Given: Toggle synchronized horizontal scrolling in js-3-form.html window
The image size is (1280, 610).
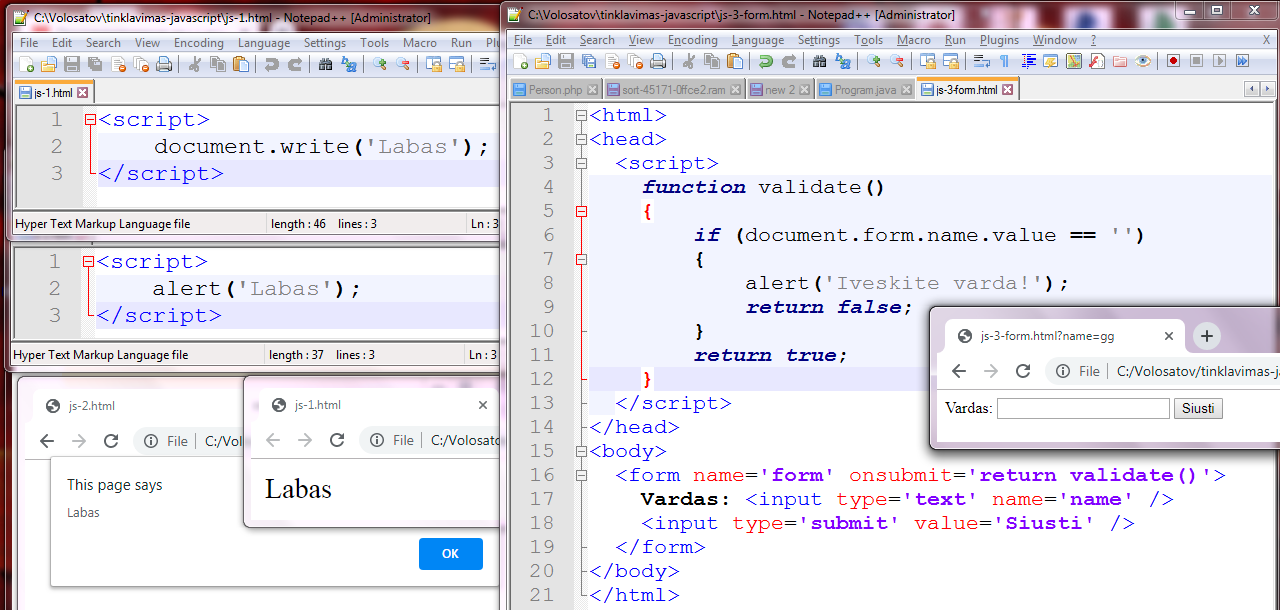Looking at the screenshot, I should 951,61.
